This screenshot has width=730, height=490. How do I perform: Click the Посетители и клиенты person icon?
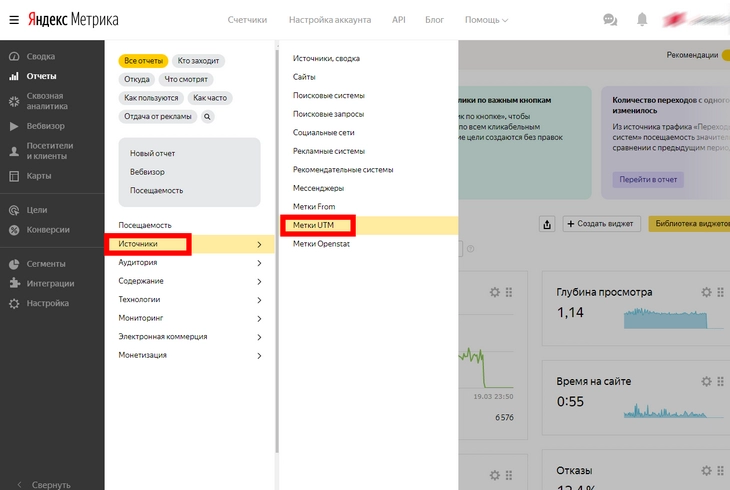14,151
